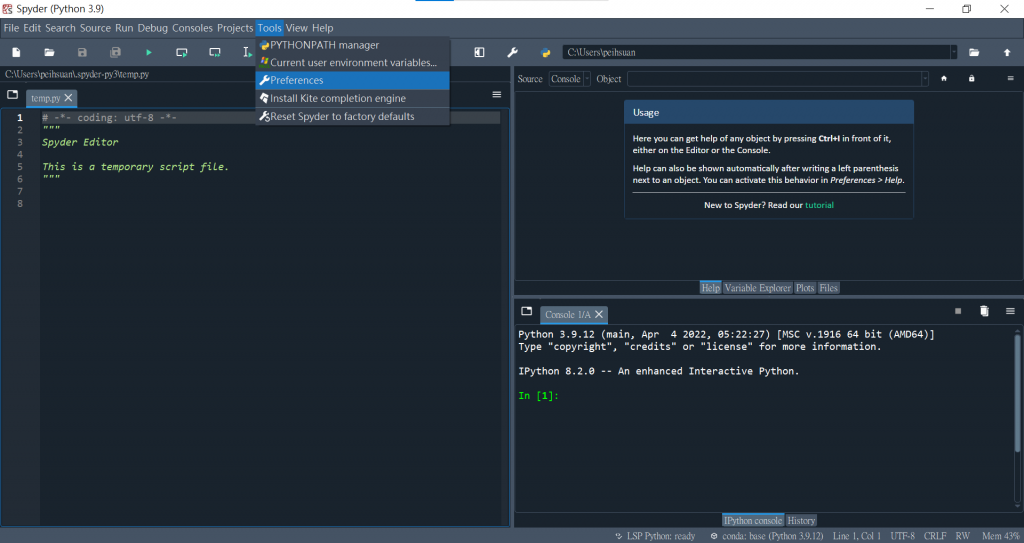
Task: Click conda: base (Python 3.9.12) status
Action: pyautogui.click(x=767, y=536)
